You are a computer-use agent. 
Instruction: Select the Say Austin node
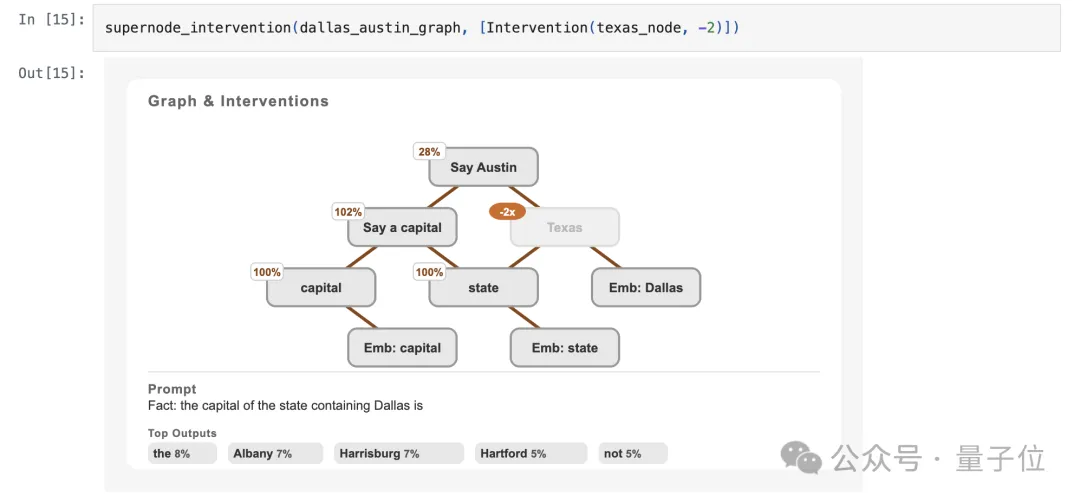483,168
